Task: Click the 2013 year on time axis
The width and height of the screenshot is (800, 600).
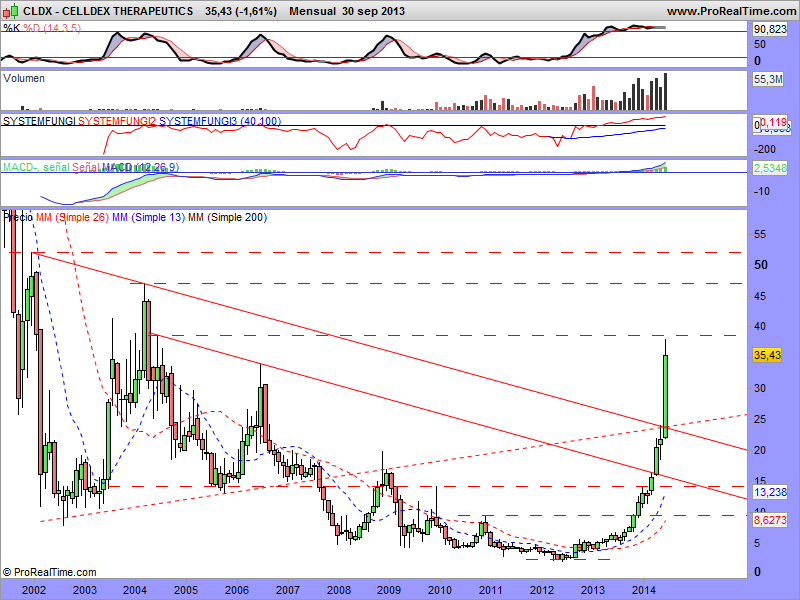Action: pos(593,590)
